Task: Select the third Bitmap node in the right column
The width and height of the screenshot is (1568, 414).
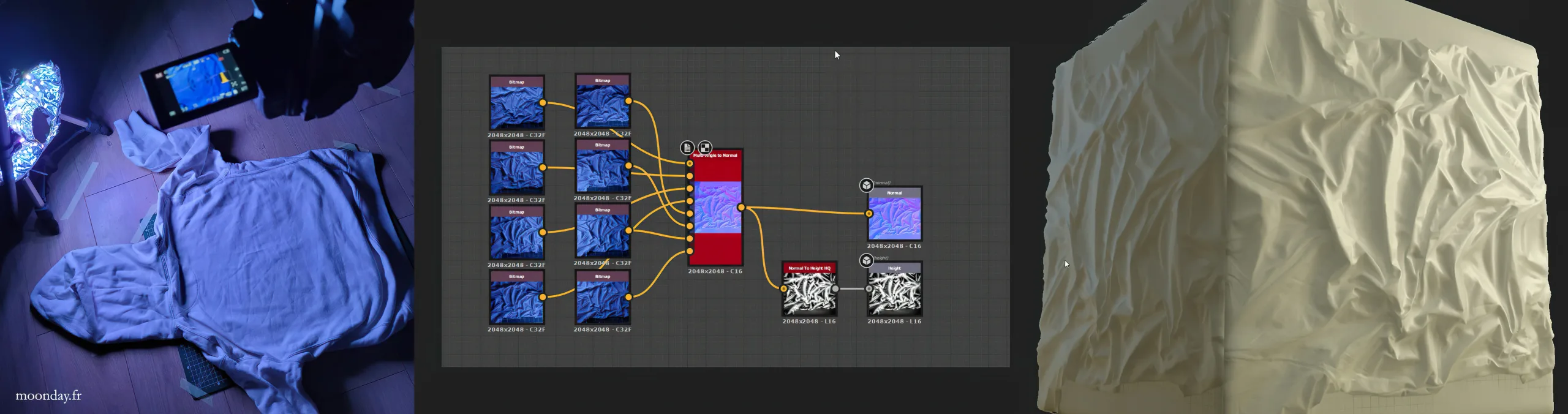Action: [603, 231]
